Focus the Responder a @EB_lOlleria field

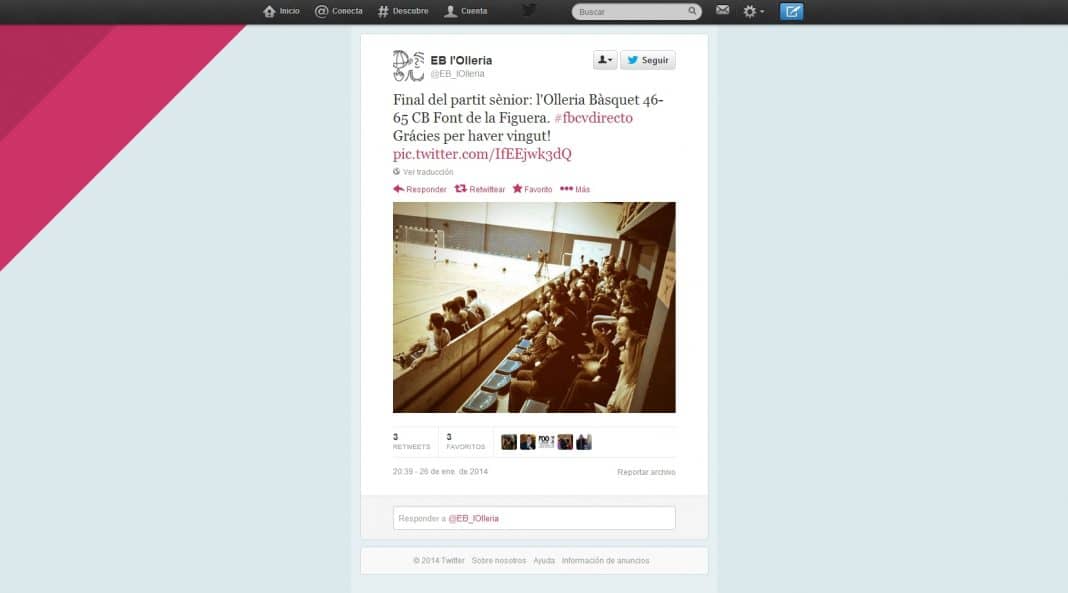pos(534,518)
